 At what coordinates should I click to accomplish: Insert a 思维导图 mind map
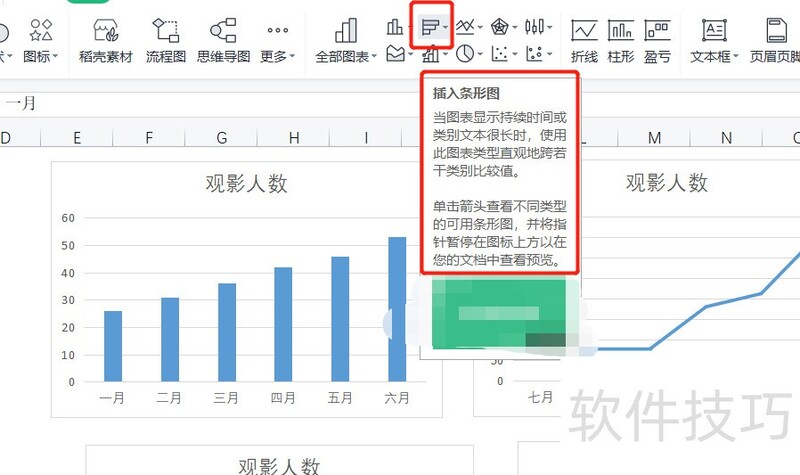pos(223,41)
